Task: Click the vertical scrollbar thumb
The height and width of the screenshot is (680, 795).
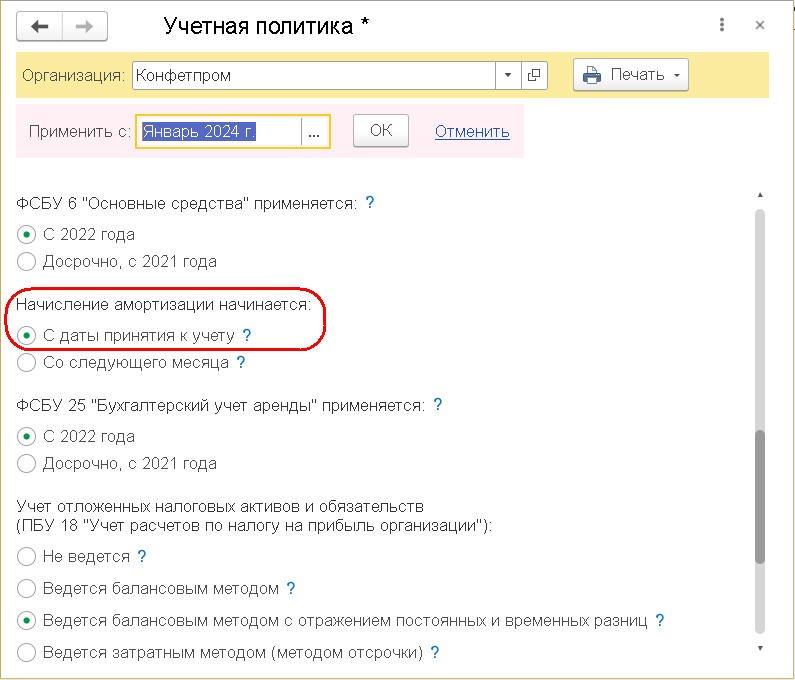Action: [x=760, y=495]
